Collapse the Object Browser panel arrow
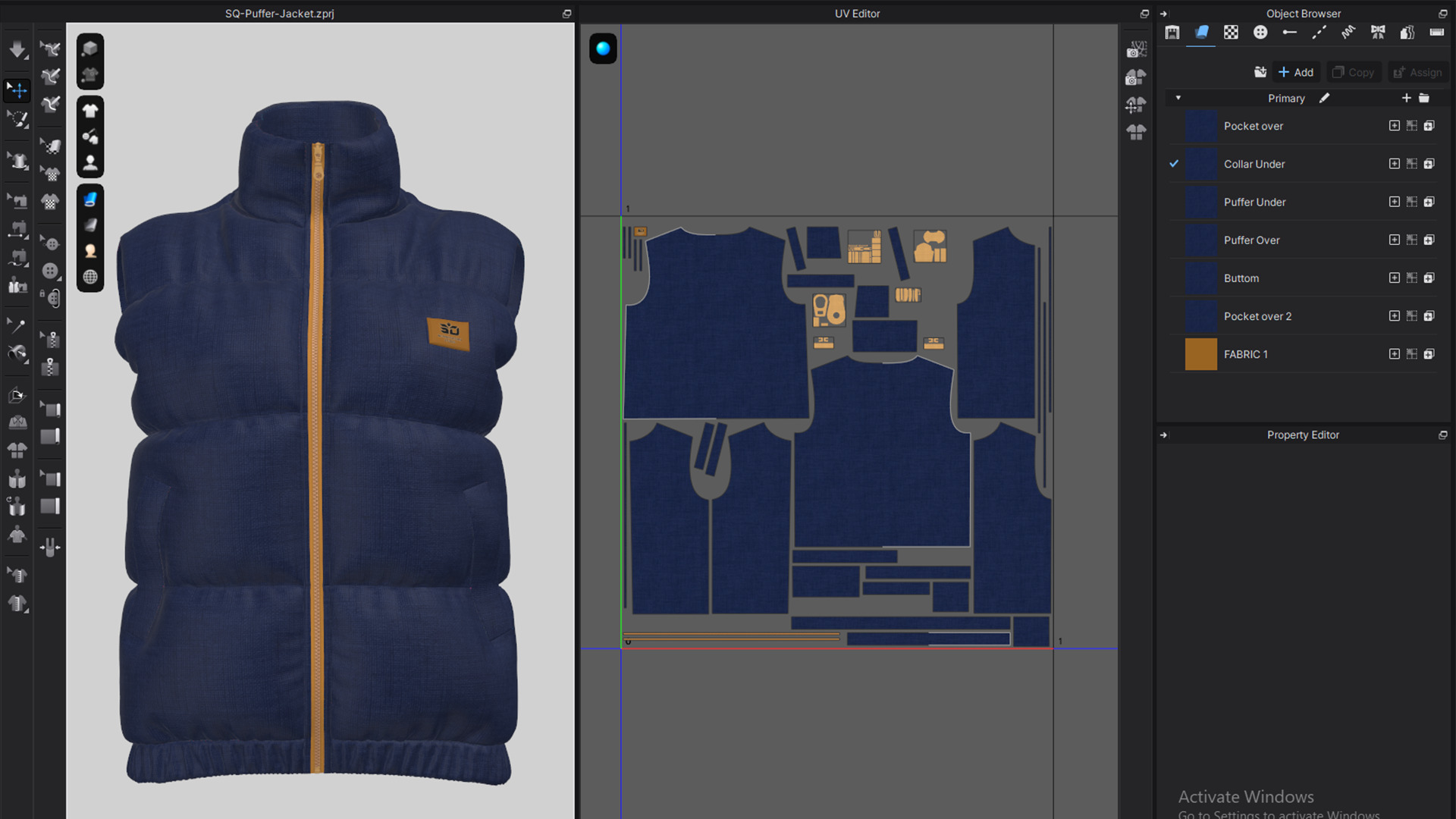 (1163, 14)
